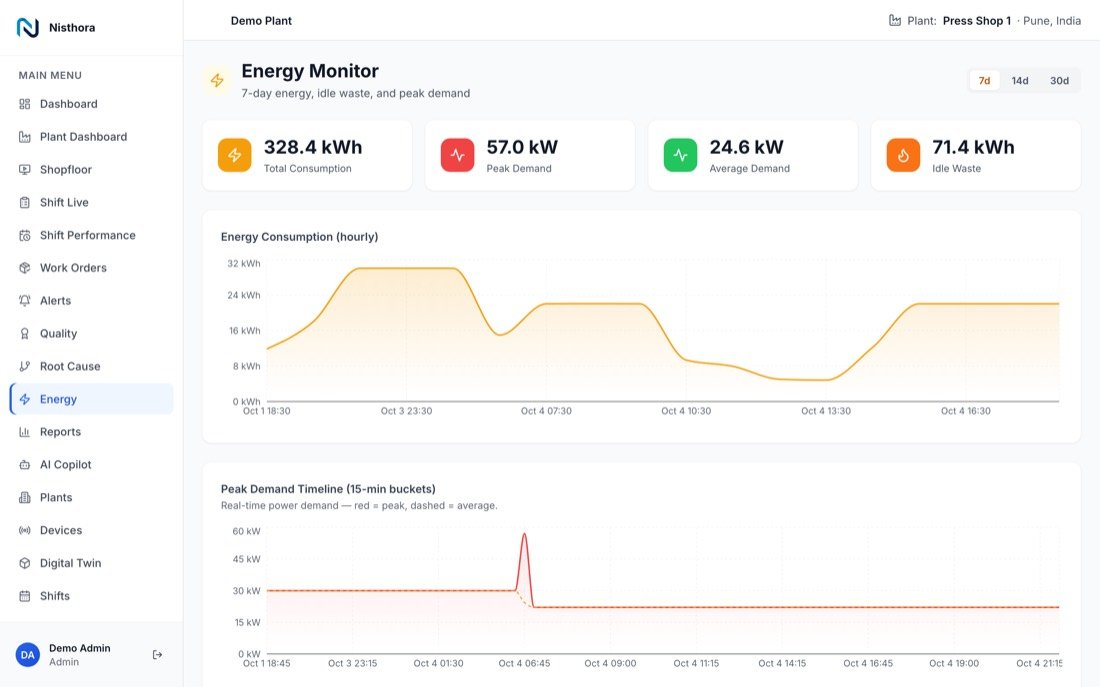1100x687 pixels.
Task: Click the Shopfloor monitor icon
Action: click(25, 170)
